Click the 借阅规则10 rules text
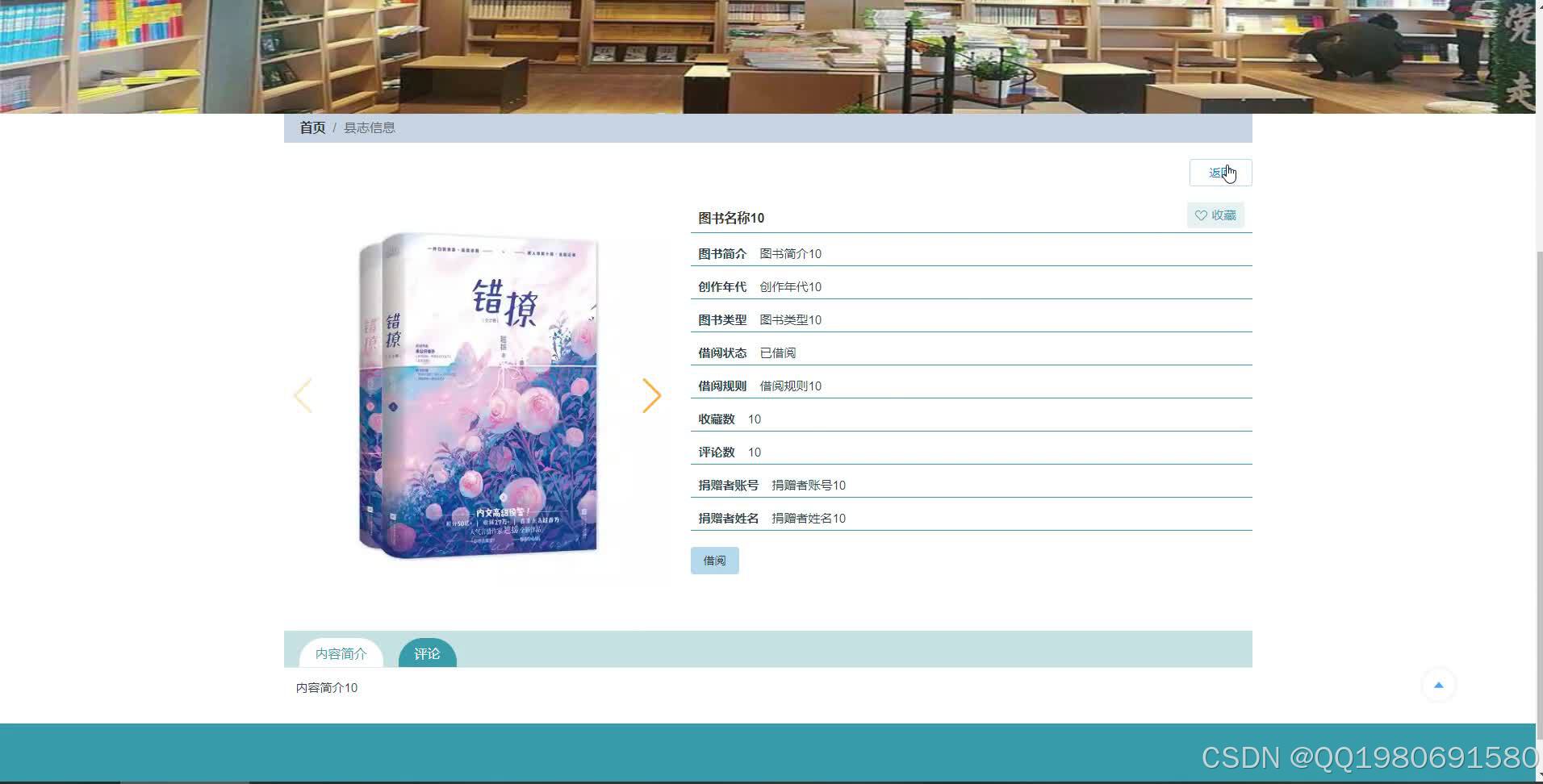Viewport: 1543px width, 784px height. pos(790,386)
